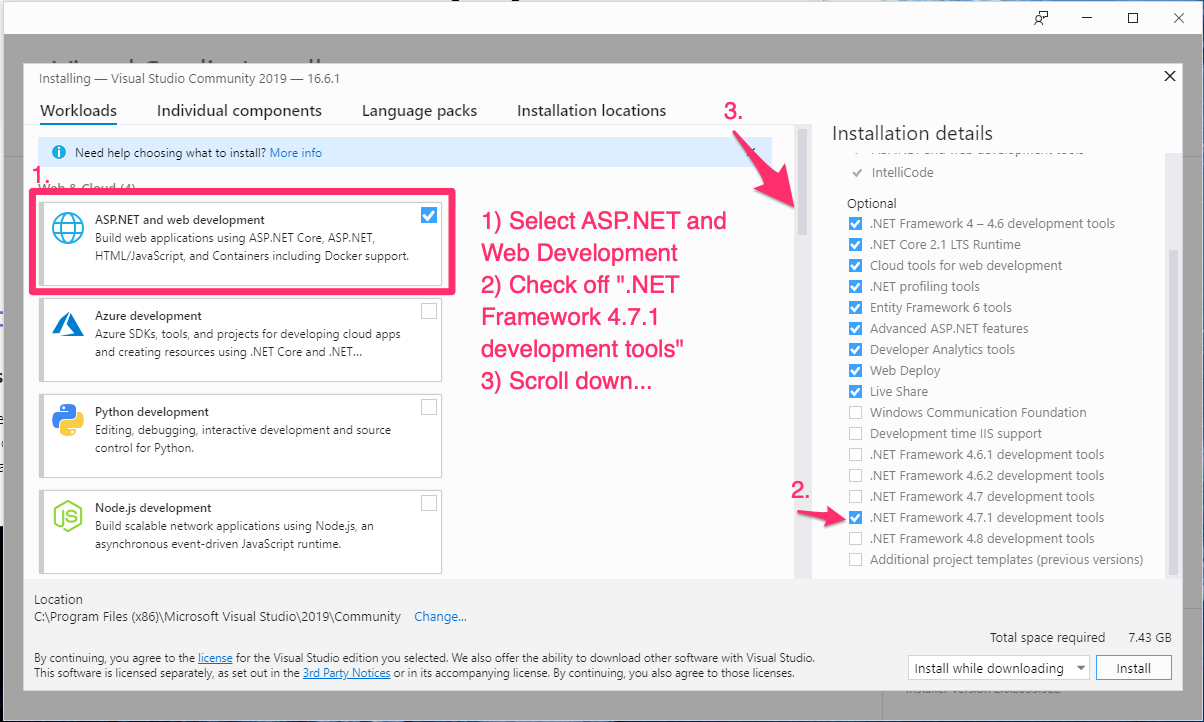Switch to the Individual components tab
Screen dimensions: 1204x722
[239, 111]
